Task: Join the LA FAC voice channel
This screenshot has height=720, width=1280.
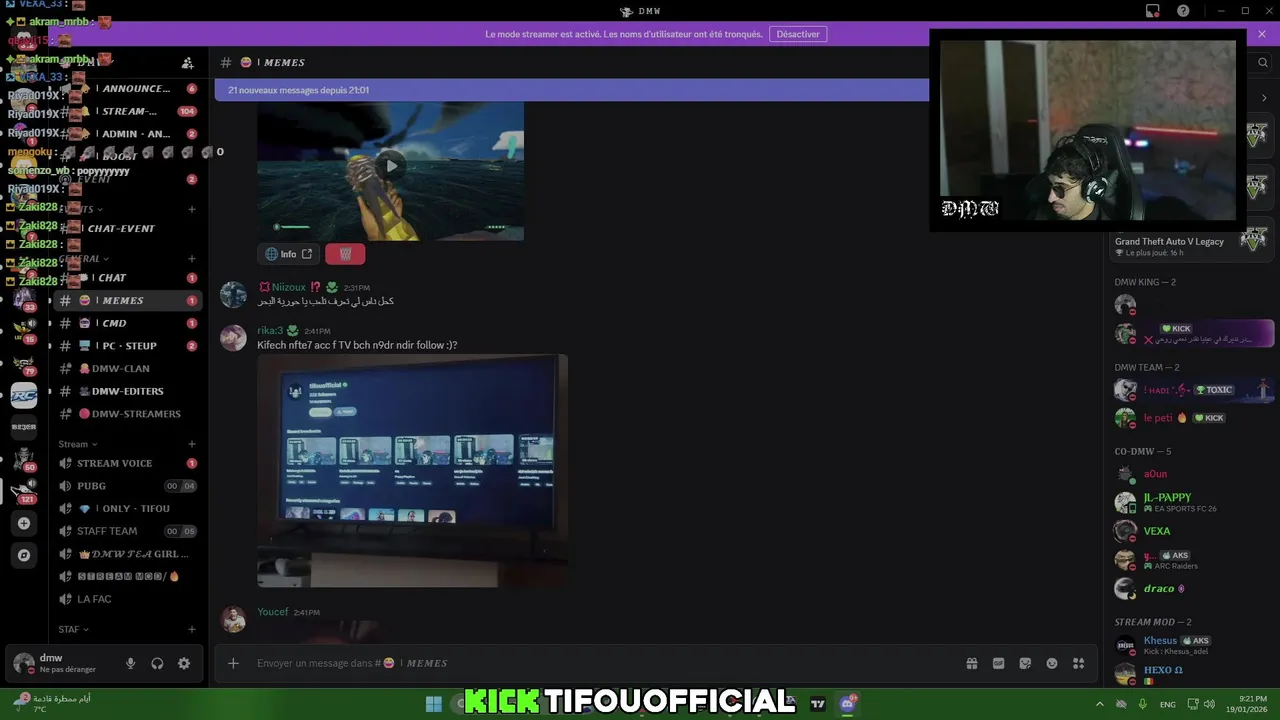Action: [129, 599]
